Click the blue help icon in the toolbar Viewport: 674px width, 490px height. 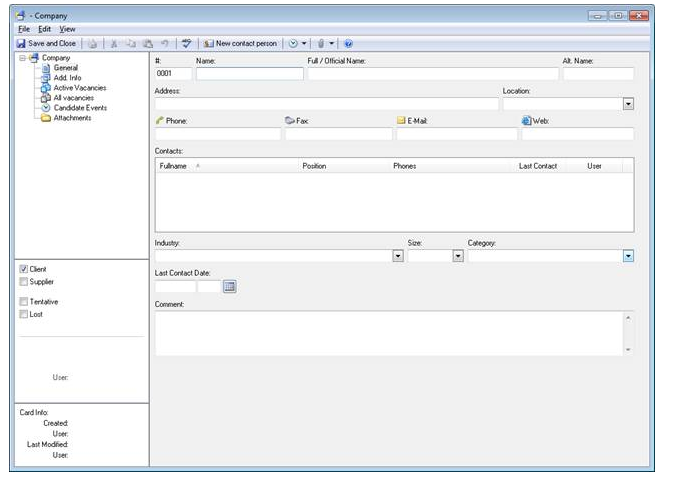tap(349, 43)
